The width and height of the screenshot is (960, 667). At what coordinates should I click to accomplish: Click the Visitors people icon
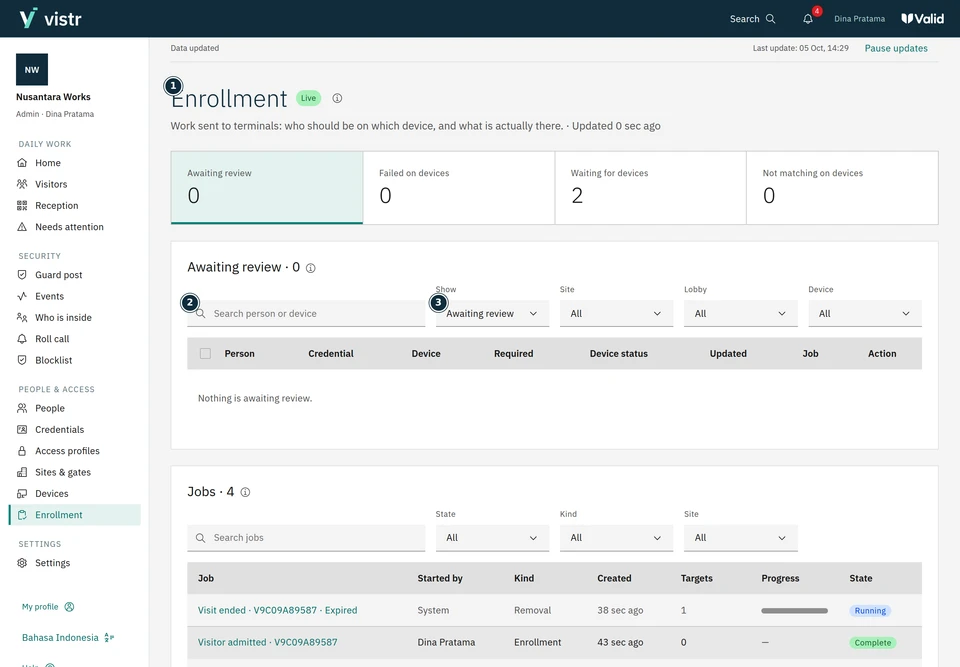pyautogui.click(x=22, y=184)
